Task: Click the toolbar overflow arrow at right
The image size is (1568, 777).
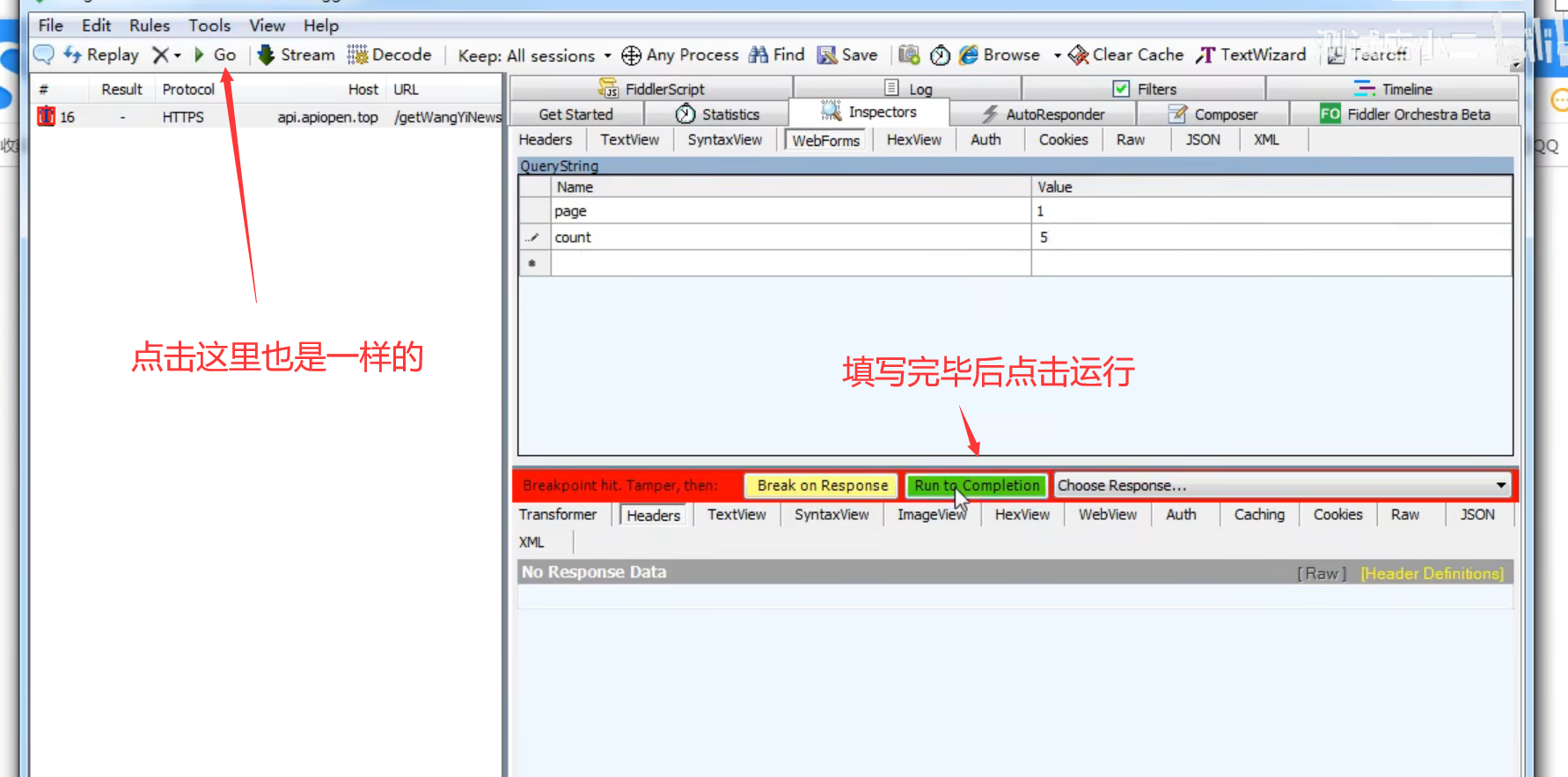Action: 1515,65
